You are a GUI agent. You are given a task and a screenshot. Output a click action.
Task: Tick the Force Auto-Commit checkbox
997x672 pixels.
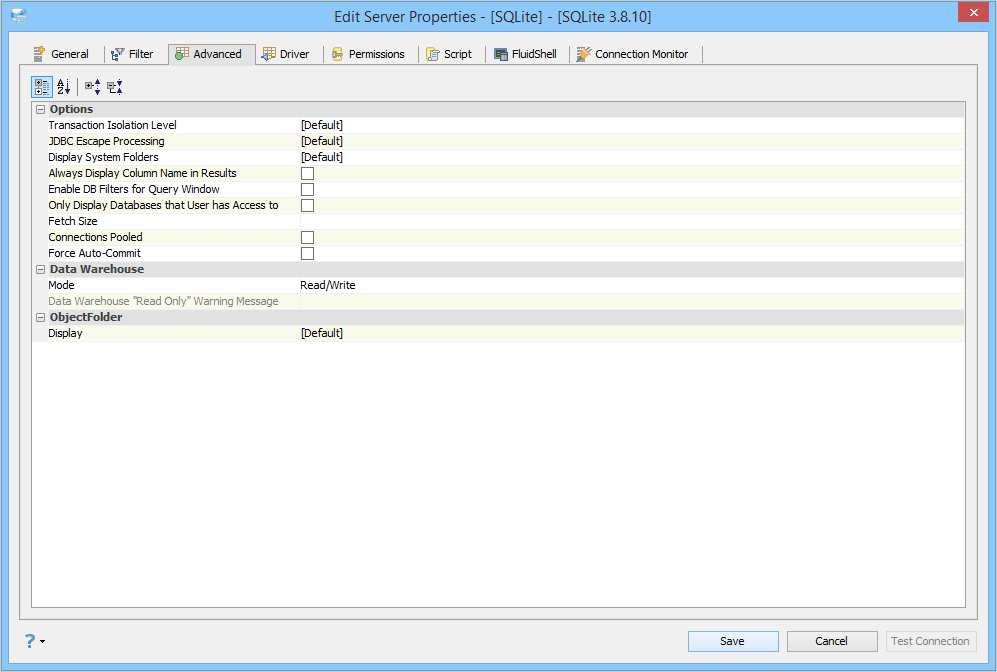pos(308,253)
